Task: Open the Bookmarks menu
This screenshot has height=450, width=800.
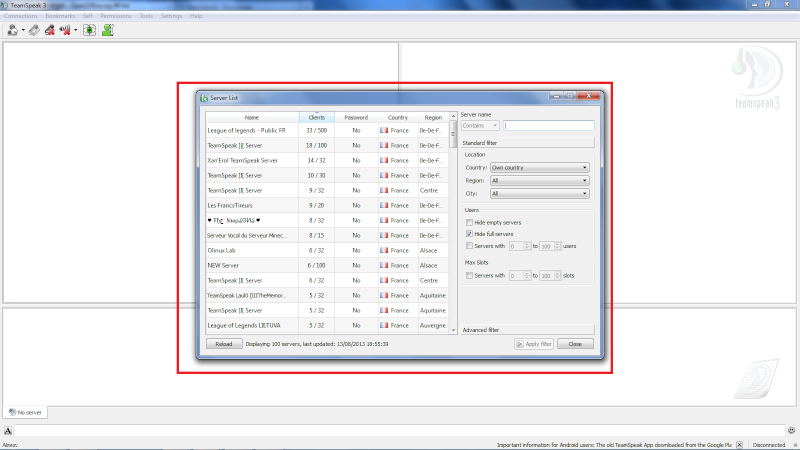Action: (60, 16)
